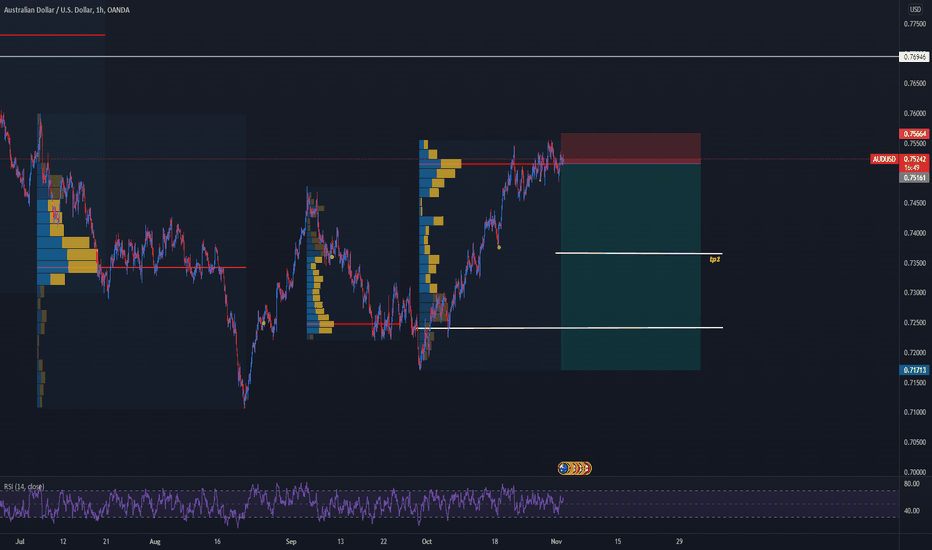Viewport: 932px width, 550px height.
Task: Click the date 22 on time axis
Action: pyautogui.click(x=383, y=542)
